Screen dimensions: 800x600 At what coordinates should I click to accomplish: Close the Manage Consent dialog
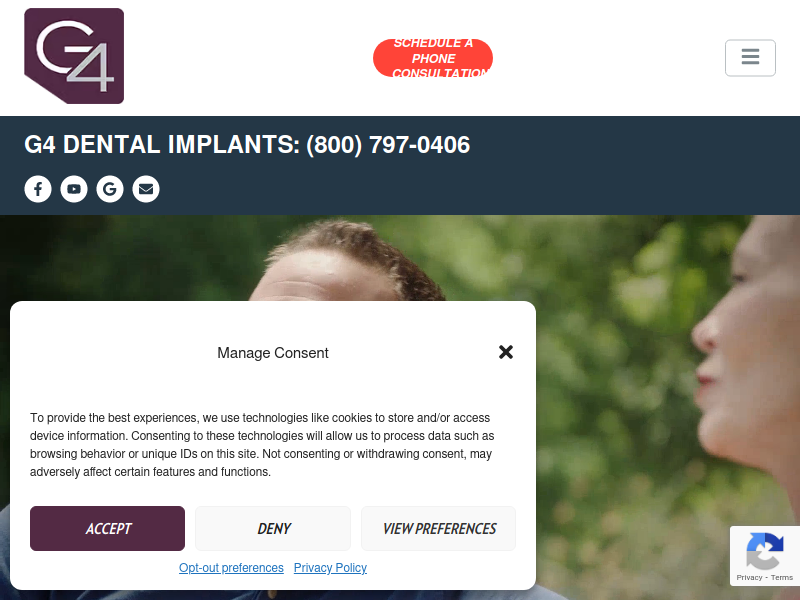point(506,352)
